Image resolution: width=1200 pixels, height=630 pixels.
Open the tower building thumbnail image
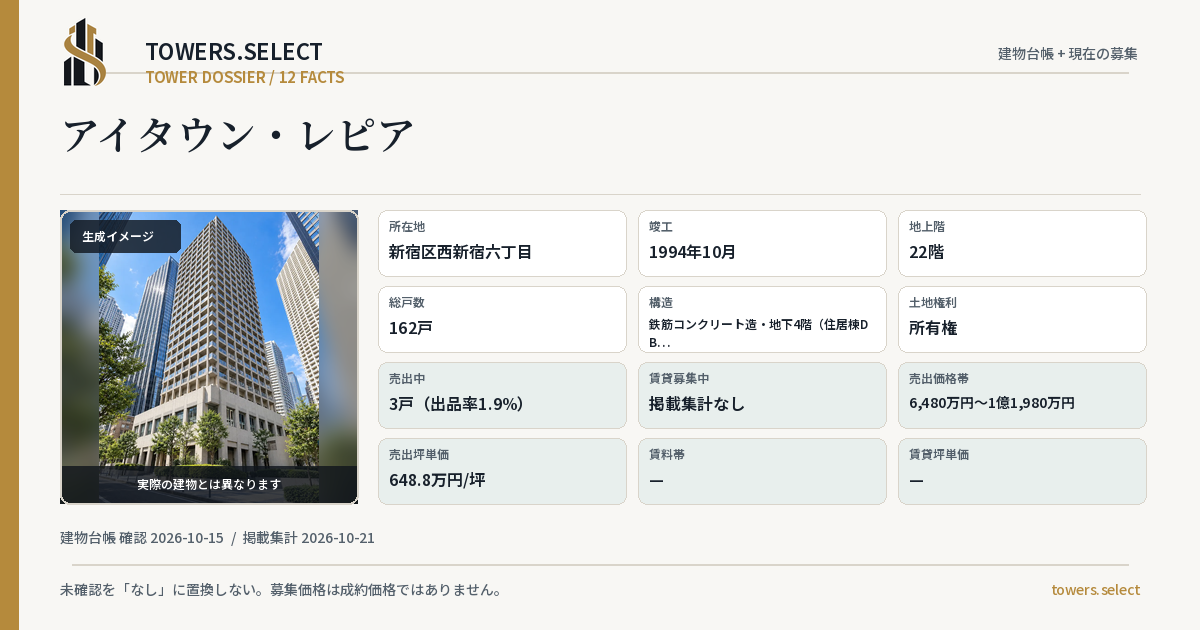[209, 357]
